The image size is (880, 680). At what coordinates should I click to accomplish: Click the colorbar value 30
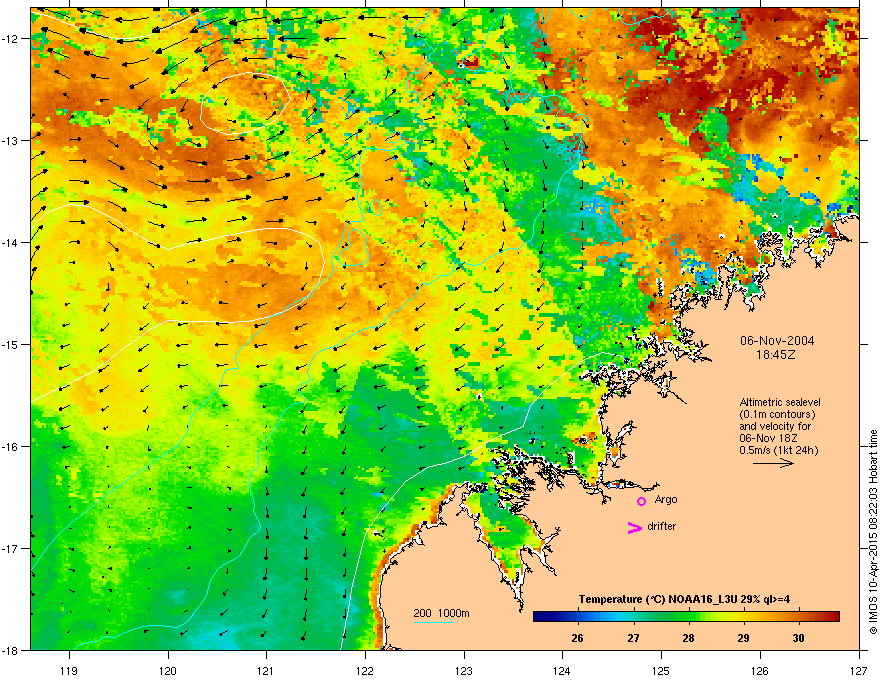coord(798,638)
